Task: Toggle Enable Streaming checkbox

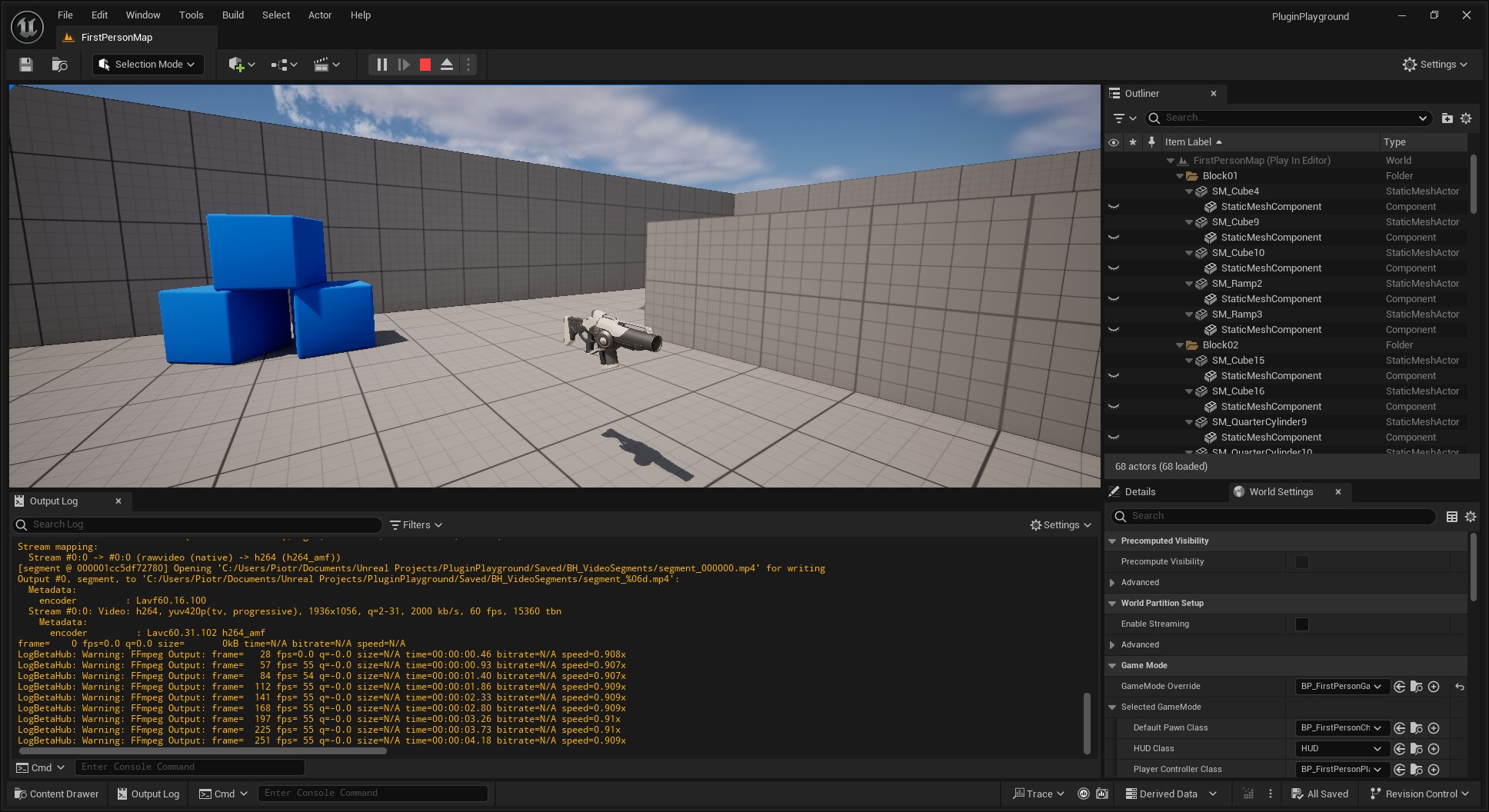Action: pos(1301,624)
